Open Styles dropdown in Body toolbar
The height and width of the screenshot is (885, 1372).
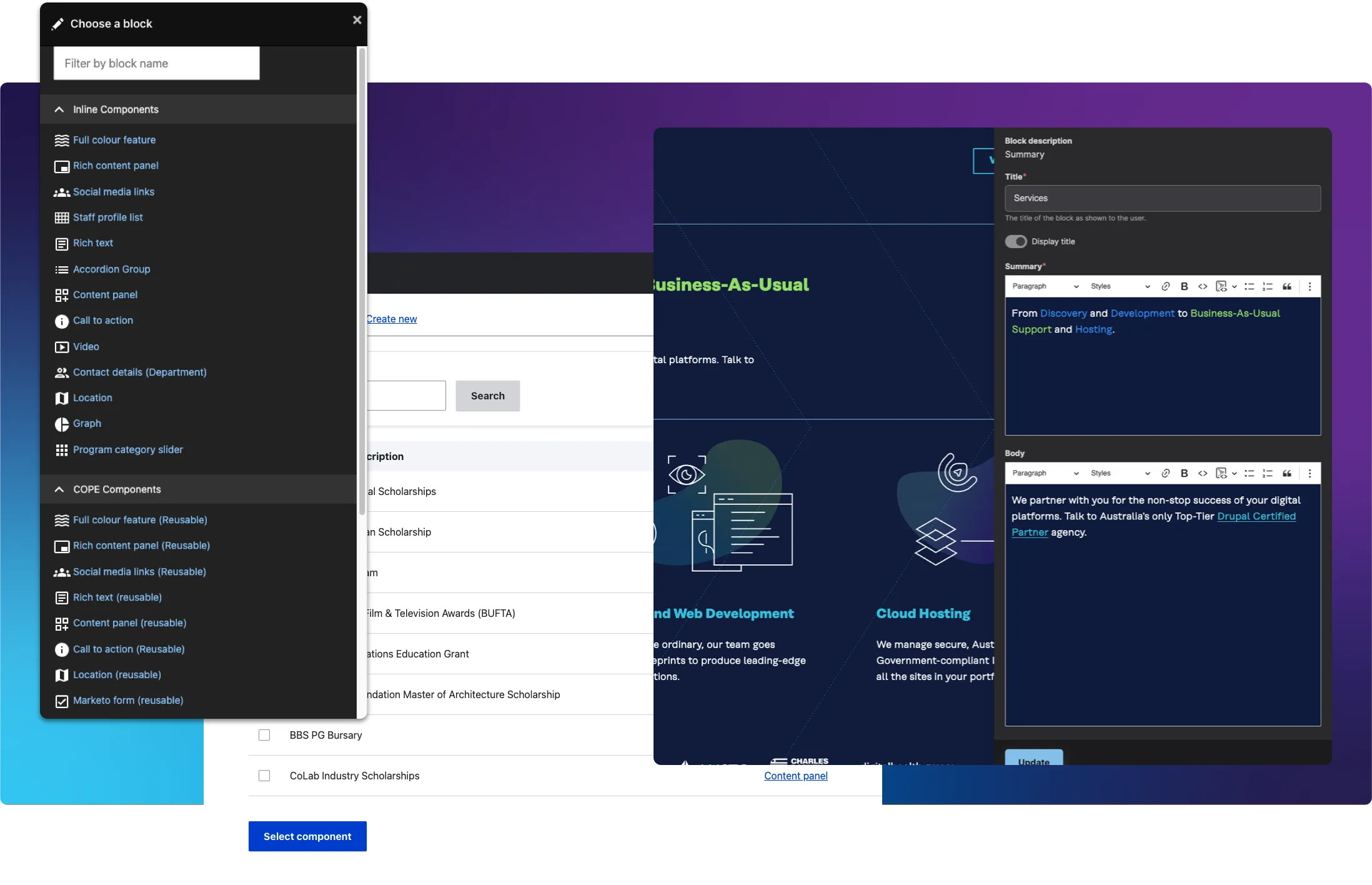[1121, 474]
